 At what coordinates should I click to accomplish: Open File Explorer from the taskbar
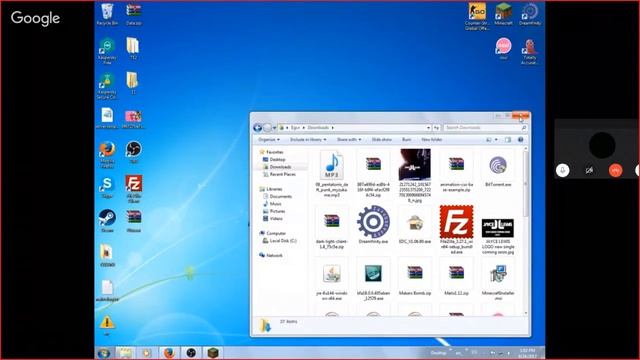tap(125, 353)
